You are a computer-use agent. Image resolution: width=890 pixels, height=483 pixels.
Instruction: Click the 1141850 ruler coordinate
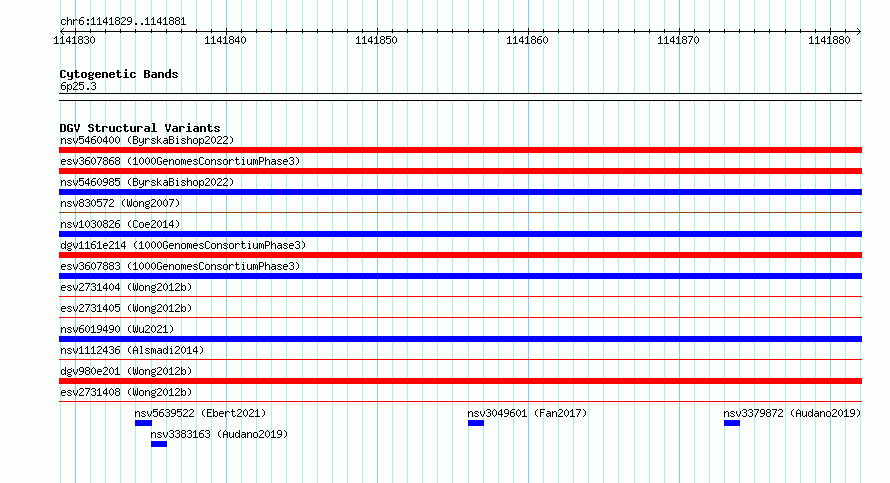click(376, 40)
